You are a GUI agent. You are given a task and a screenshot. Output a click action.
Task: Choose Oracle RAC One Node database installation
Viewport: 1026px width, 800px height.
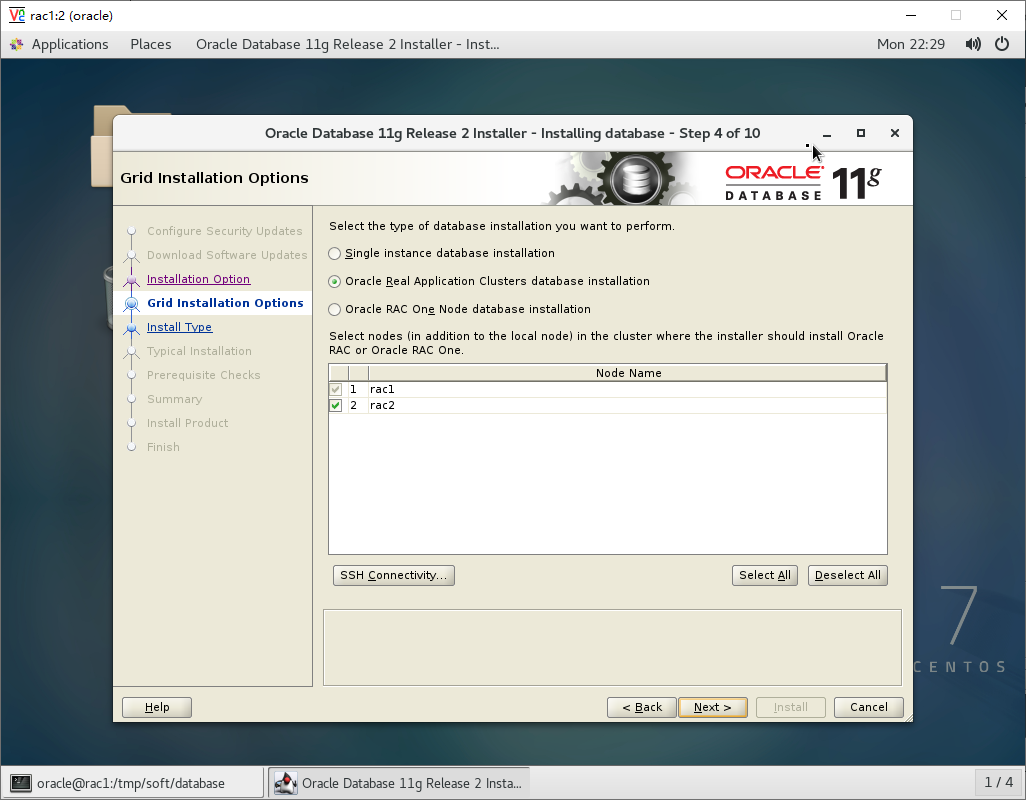334,309
